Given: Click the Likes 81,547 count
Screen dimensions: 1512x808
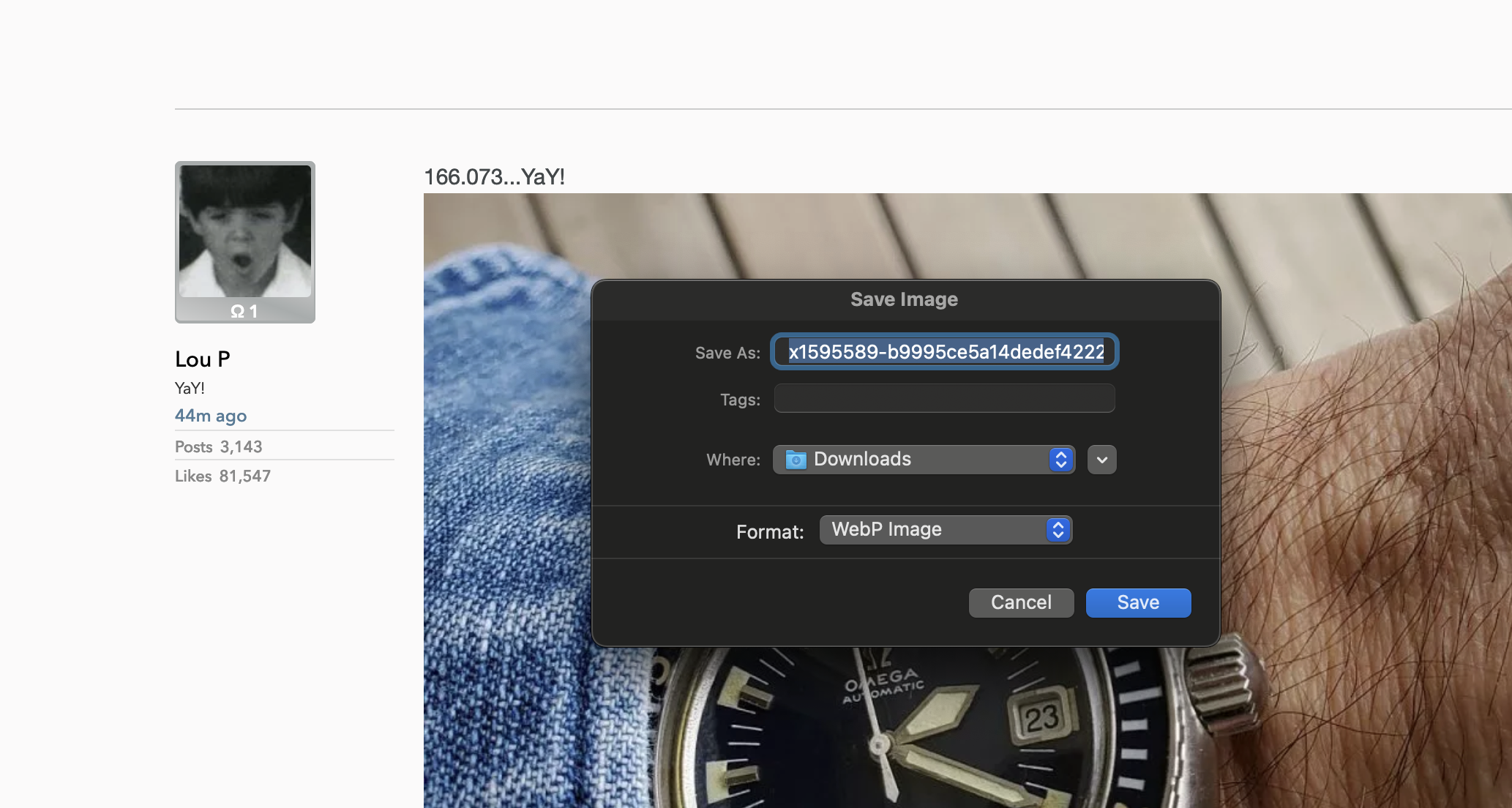Looking at the screenshot, I should point(222,476).
